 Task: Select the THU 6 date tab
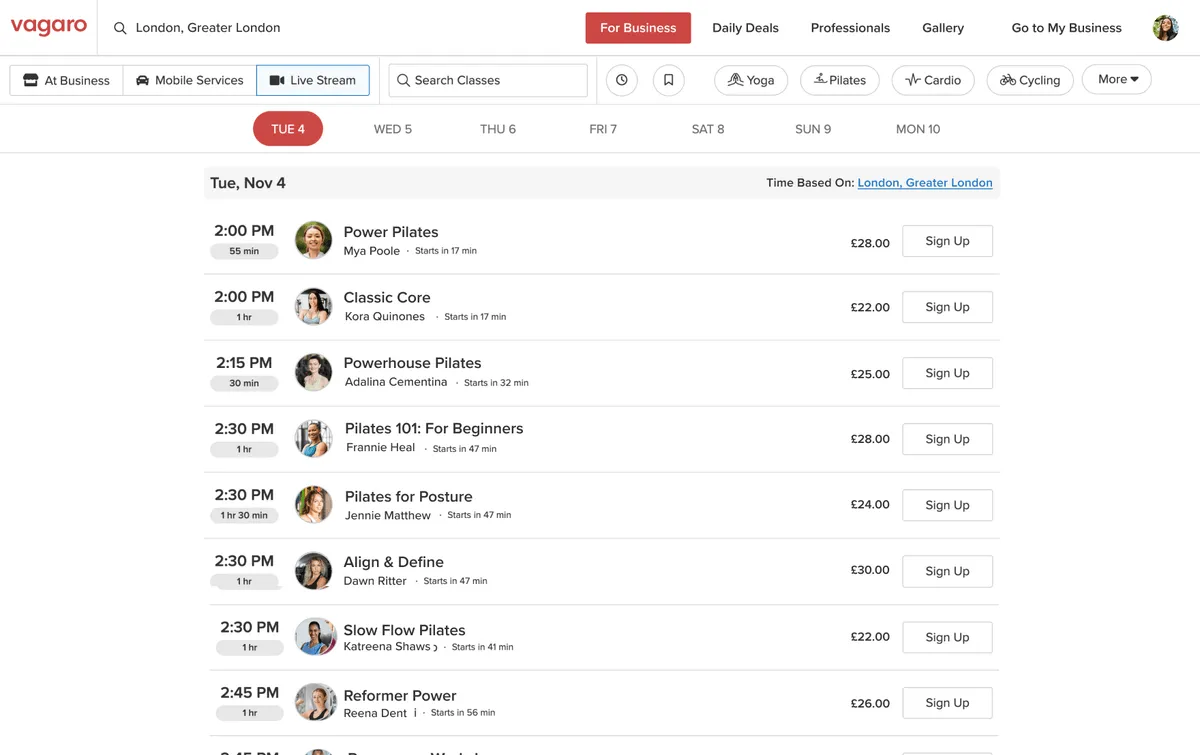point(498,129)
